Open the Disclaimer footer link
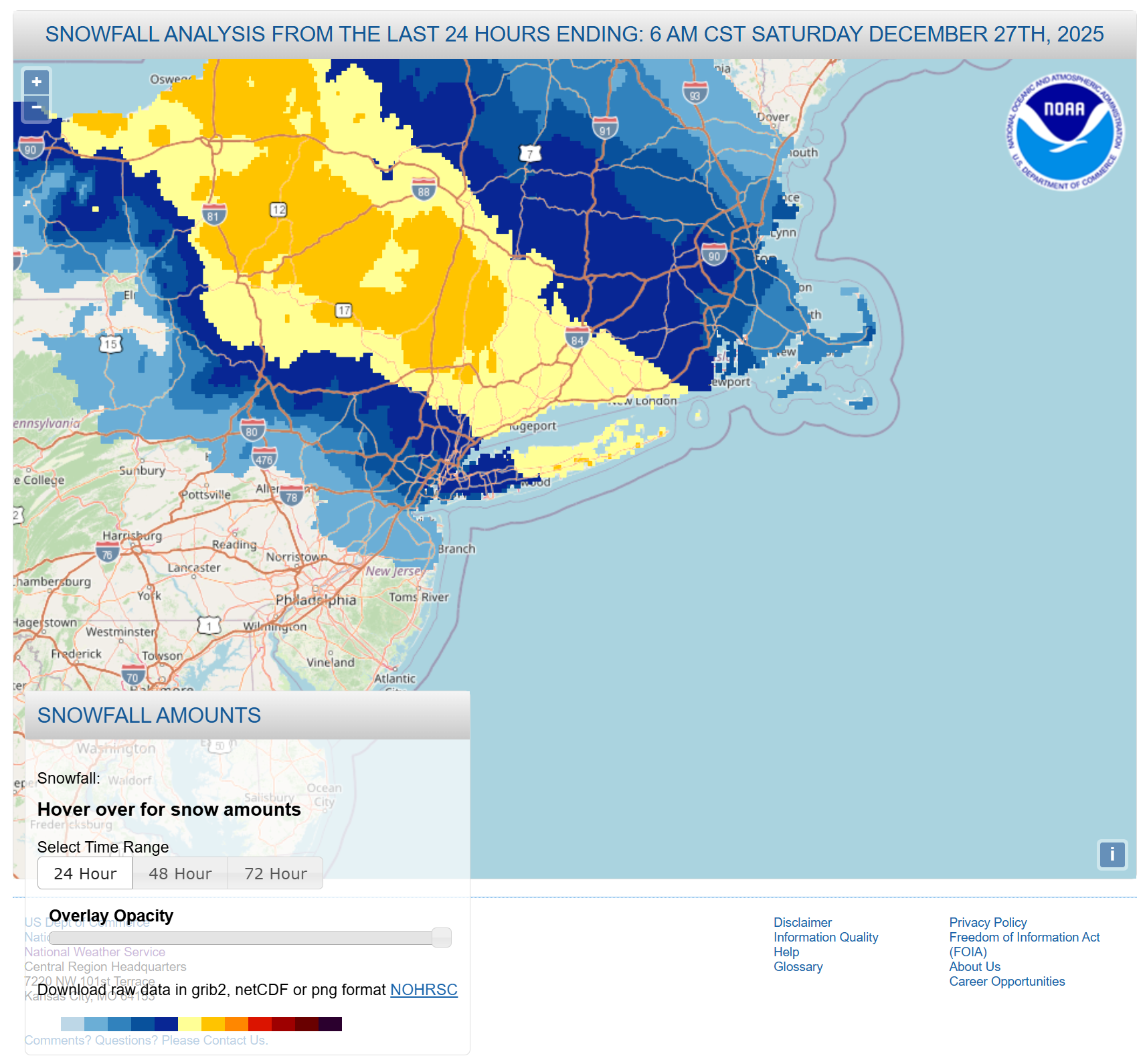This screenshot has width=1147, height=1064. 802,922
